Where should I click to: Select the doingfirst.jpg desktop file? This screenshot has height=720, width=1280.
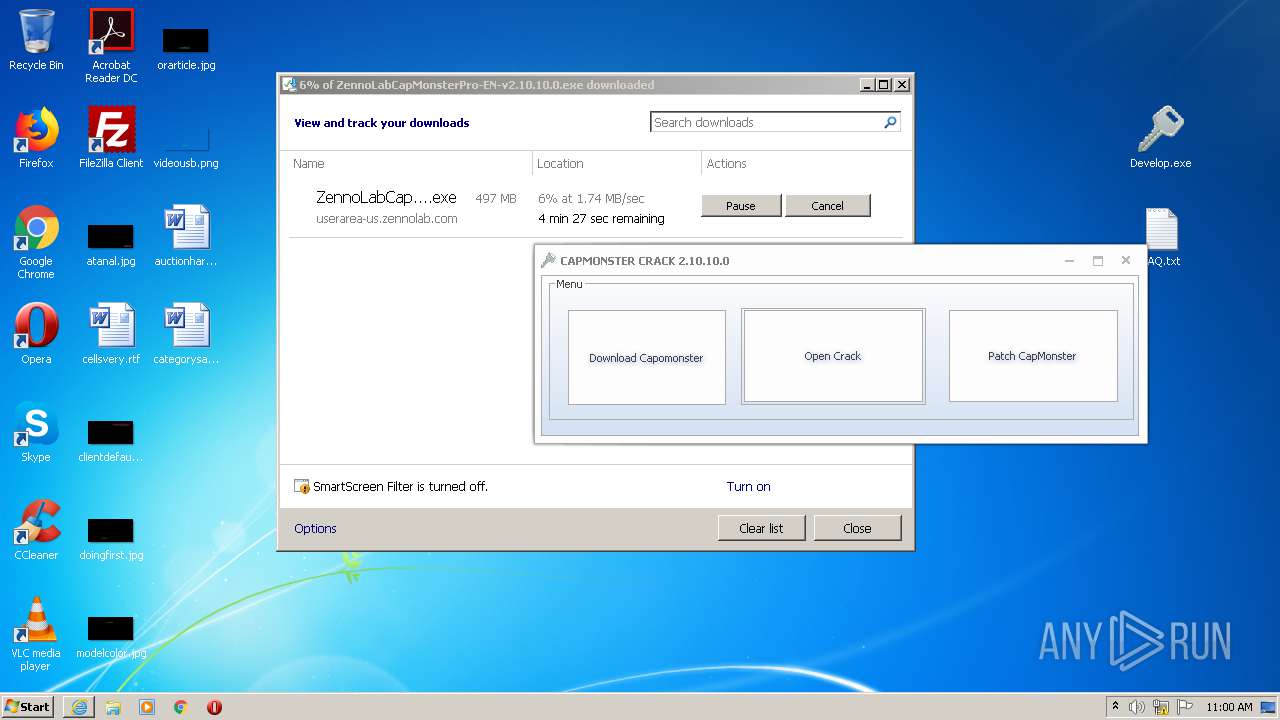(111, 538)
